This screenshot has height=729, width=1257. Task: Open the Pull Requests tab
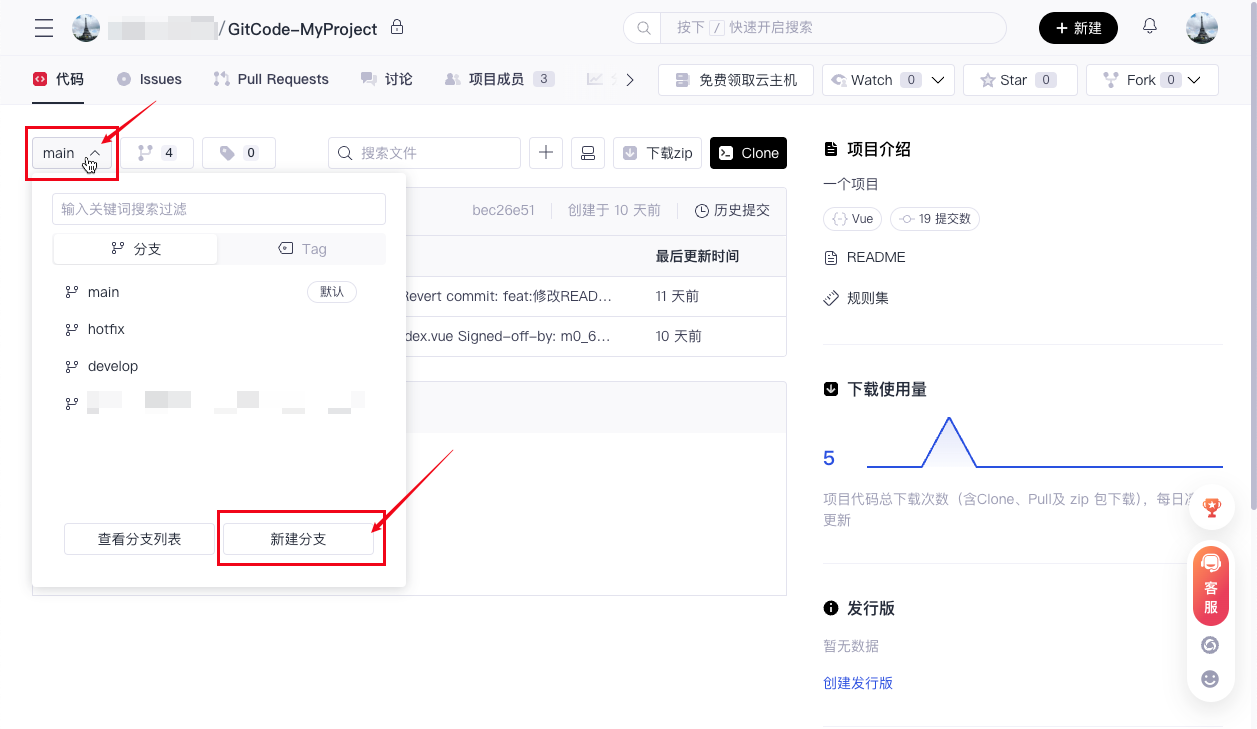(x=271, y=79)
